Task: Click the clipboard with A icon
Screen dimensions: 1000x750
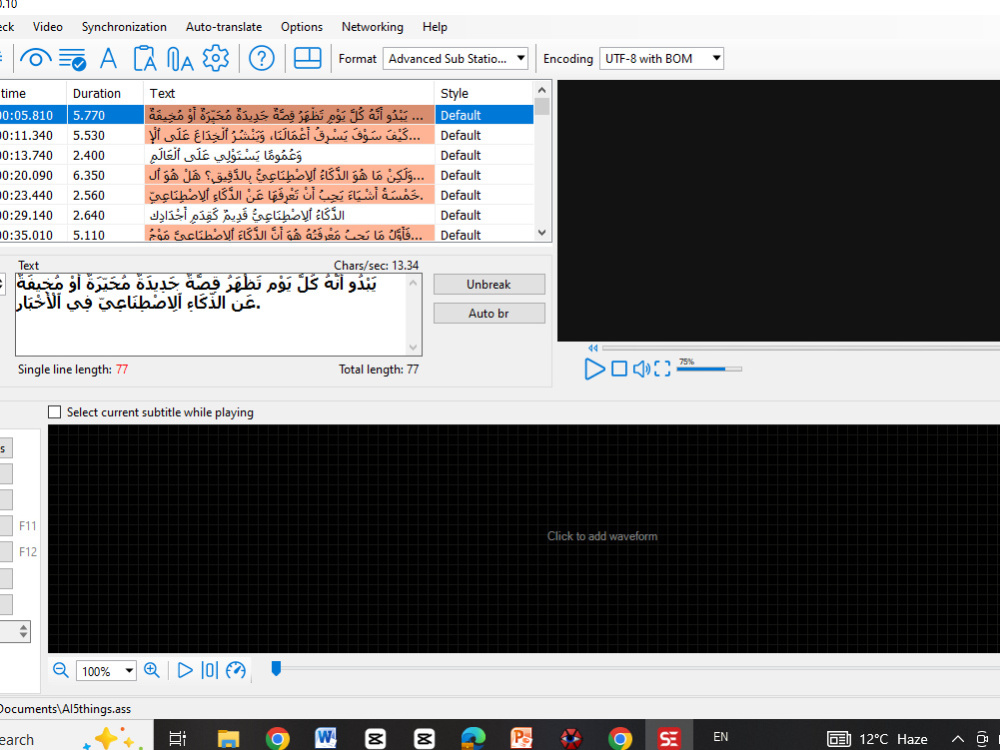Action: [x=145, y=59]
